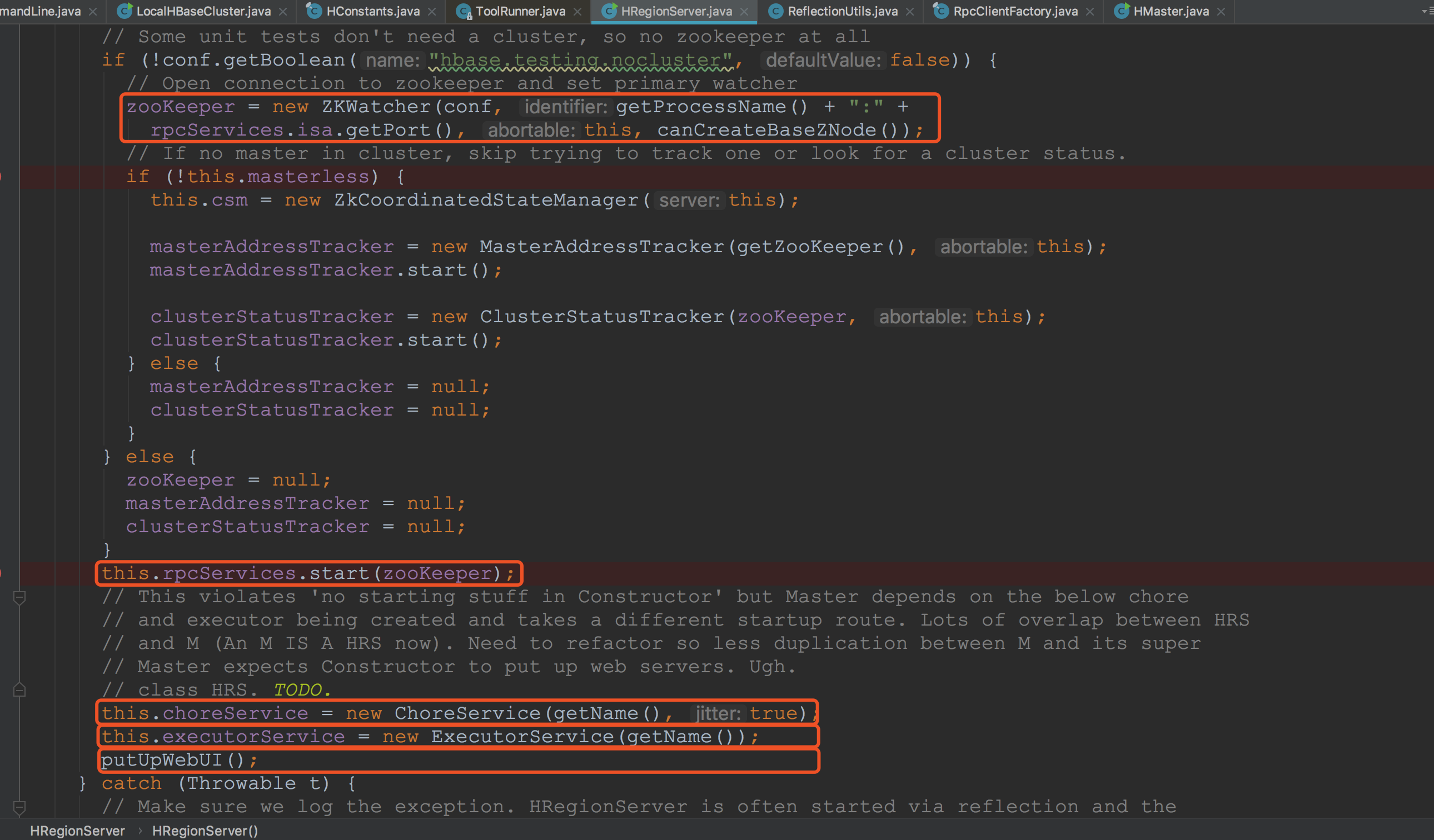
Task: Open the ToolRunner.java editor tab
Action: coord(520,11)
